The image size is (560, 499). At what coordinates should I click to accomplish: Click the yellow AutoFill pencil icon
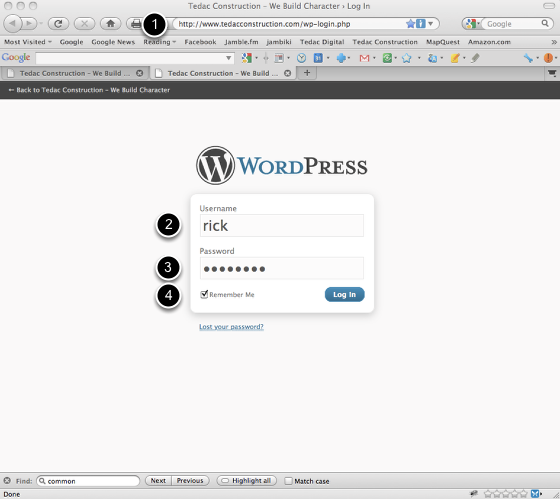(455, 58)
